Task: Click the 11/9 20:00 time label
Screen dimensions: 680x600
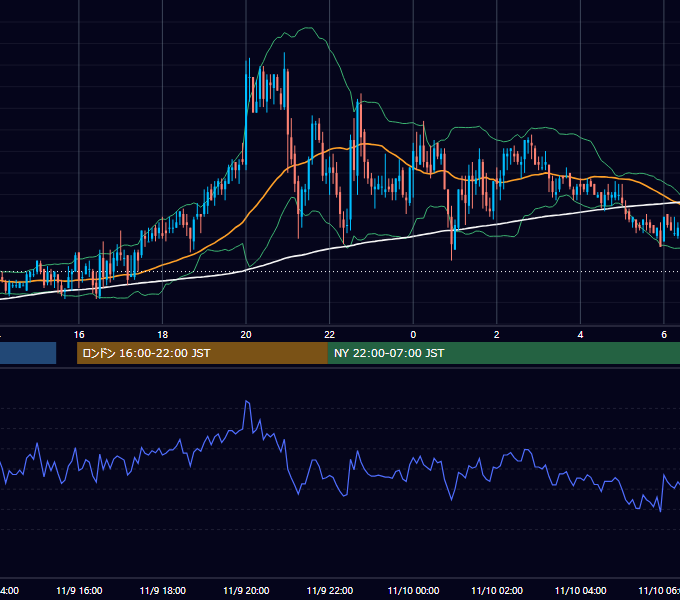Action: click(x=246, y=590)
